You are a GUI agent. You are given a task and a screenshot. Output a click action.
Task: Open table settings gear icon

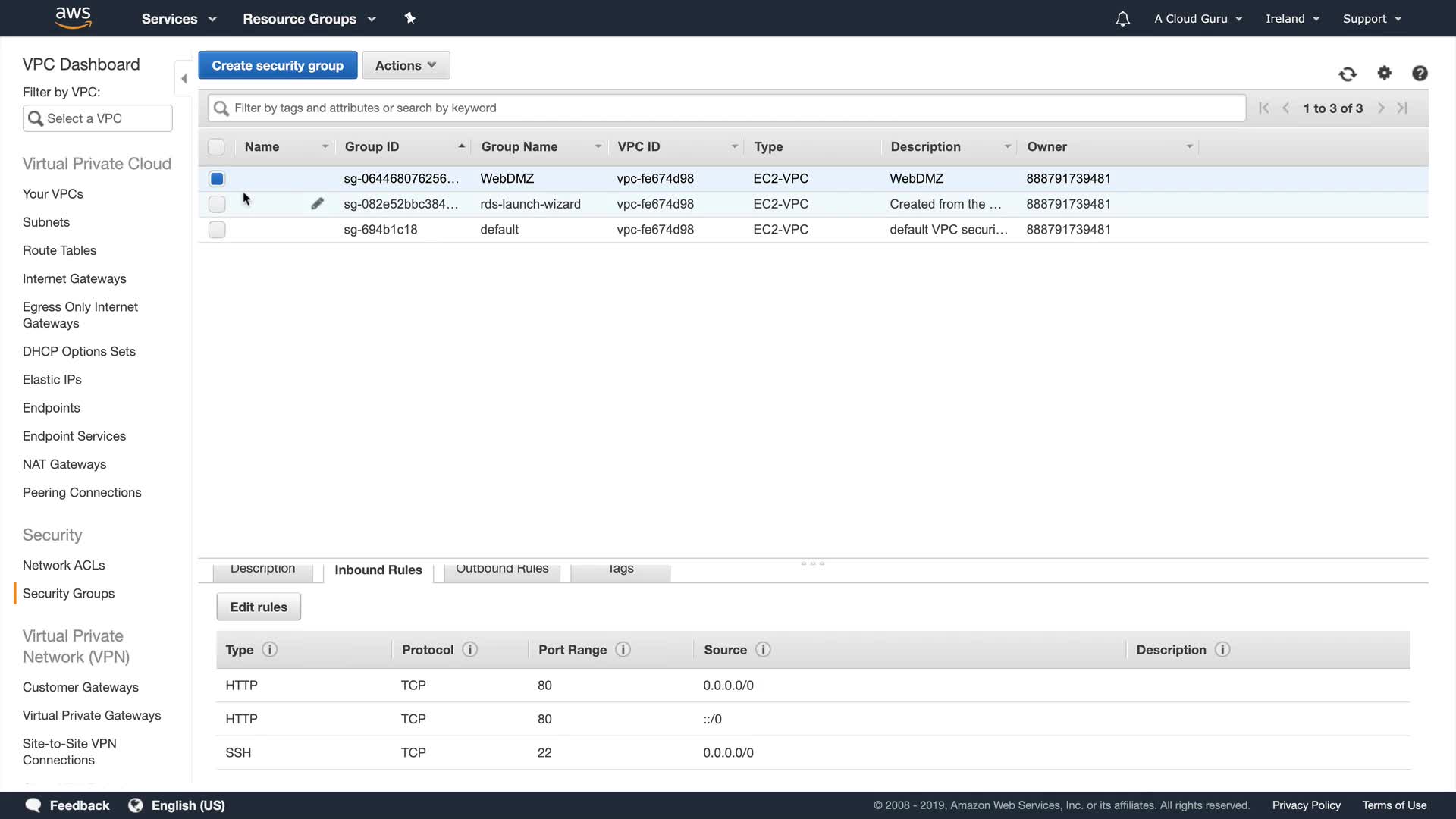[1385, 73]
